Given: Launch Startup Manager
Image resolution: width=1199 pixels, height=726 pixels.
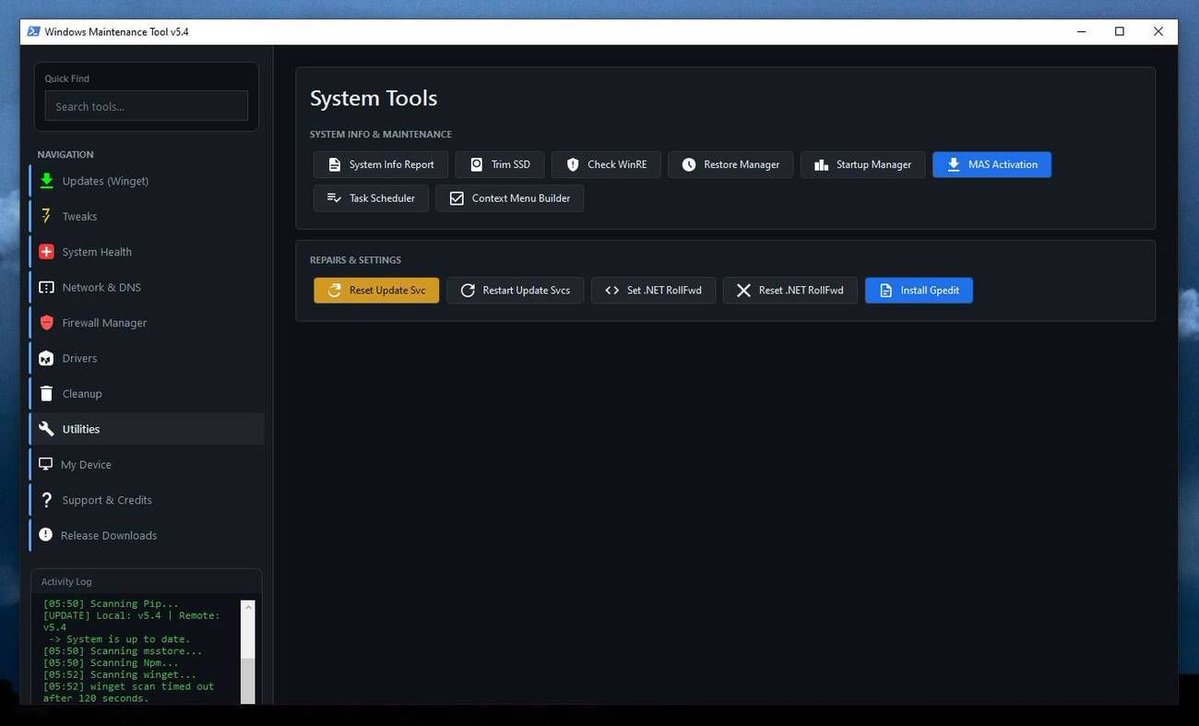Looking at the screenshot, I should [863, 164].
